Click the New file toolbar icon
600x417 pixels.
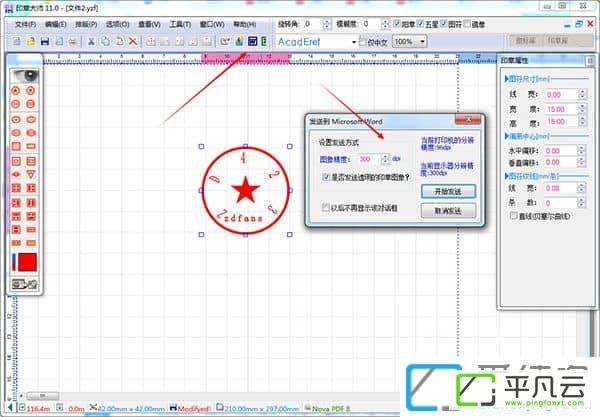17,41
